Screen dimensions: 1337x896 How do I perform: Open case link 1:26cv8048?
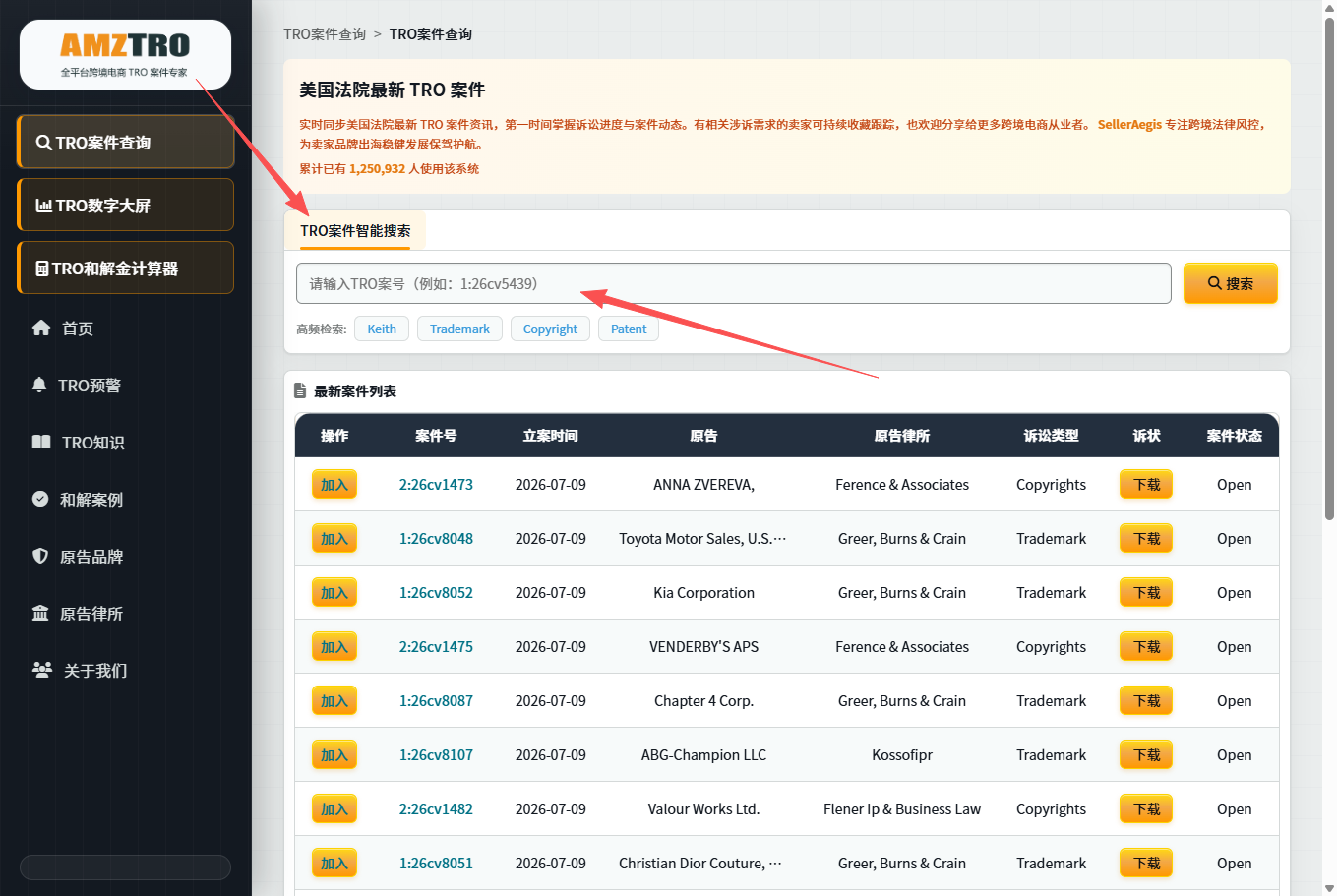point(436,539)
